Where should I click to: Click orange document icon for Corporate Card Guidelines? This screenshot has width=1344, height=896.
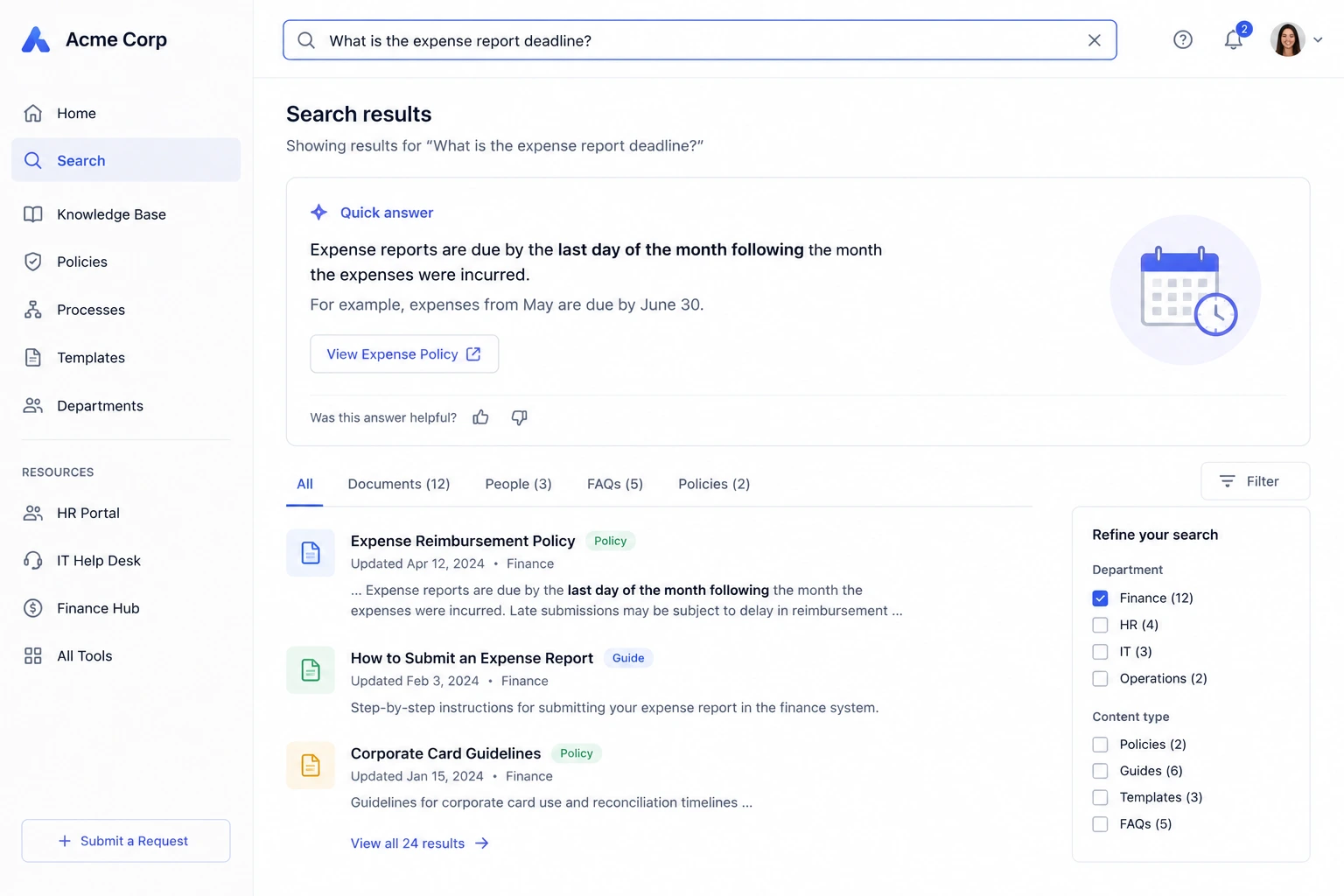click(x=311, y=766)
